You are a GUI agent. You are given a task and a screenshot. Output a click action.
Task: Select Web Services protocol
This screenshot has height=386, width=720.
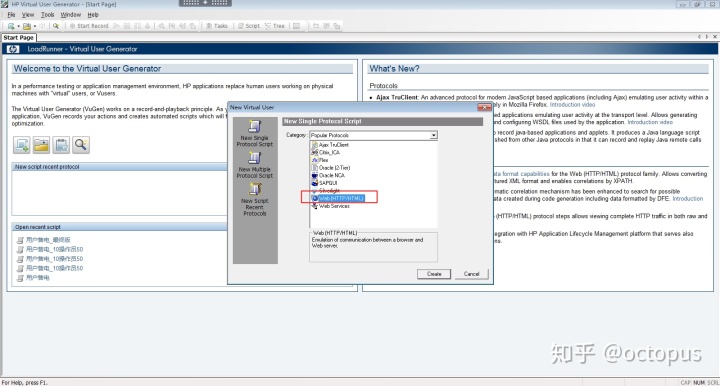click(x=334, y=206)
